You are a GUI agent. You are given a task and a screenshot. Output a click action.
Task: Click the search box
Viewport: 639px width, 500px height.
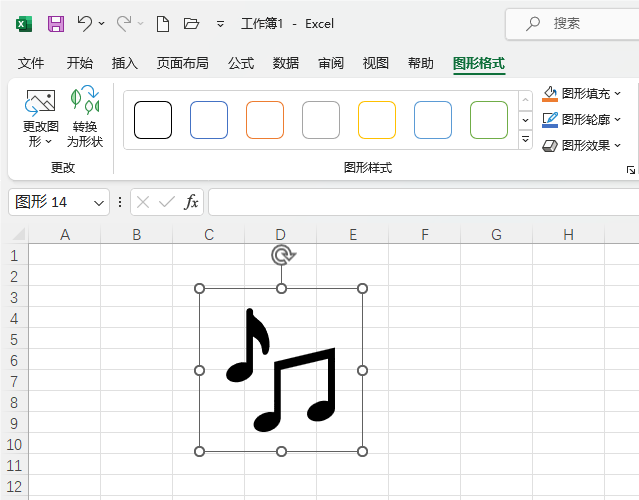point(572,24)
